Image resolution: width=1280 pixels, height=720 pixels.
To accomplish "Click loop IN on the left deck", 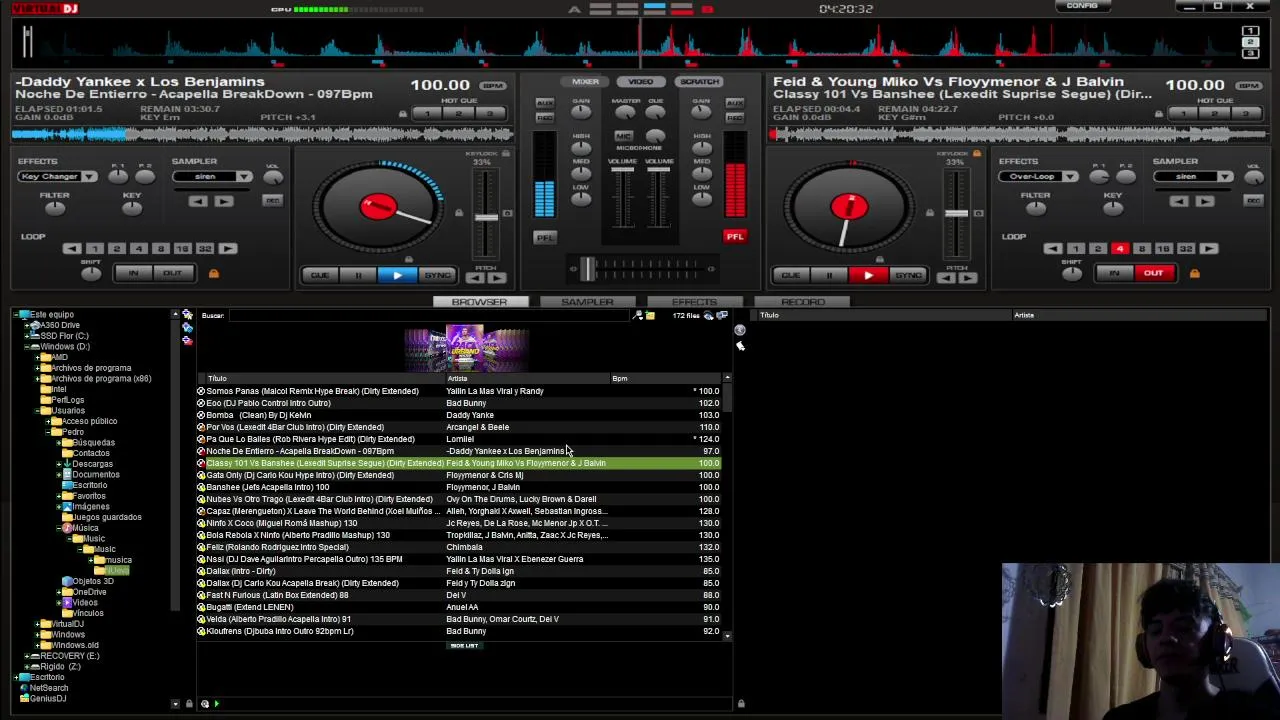I will [133, 273].
